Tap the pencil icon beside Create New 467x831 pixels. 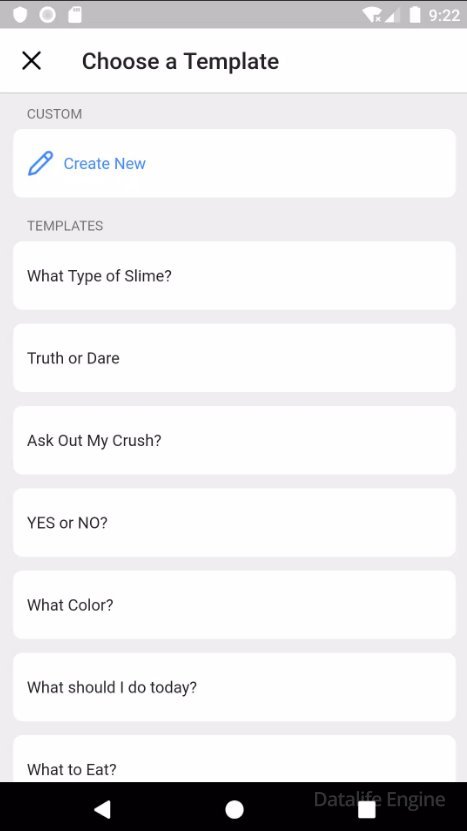click(41, 163)
